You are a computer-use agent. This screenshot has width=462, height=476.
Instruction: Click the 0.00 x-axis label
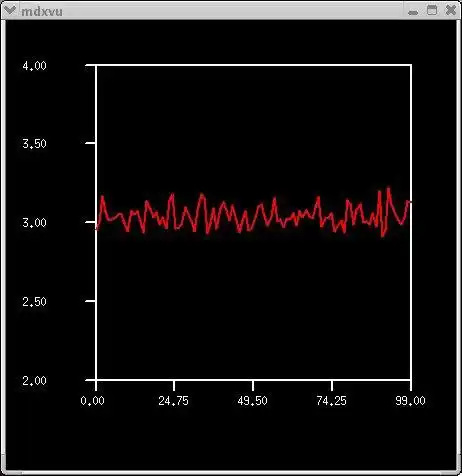pos(92,401)
